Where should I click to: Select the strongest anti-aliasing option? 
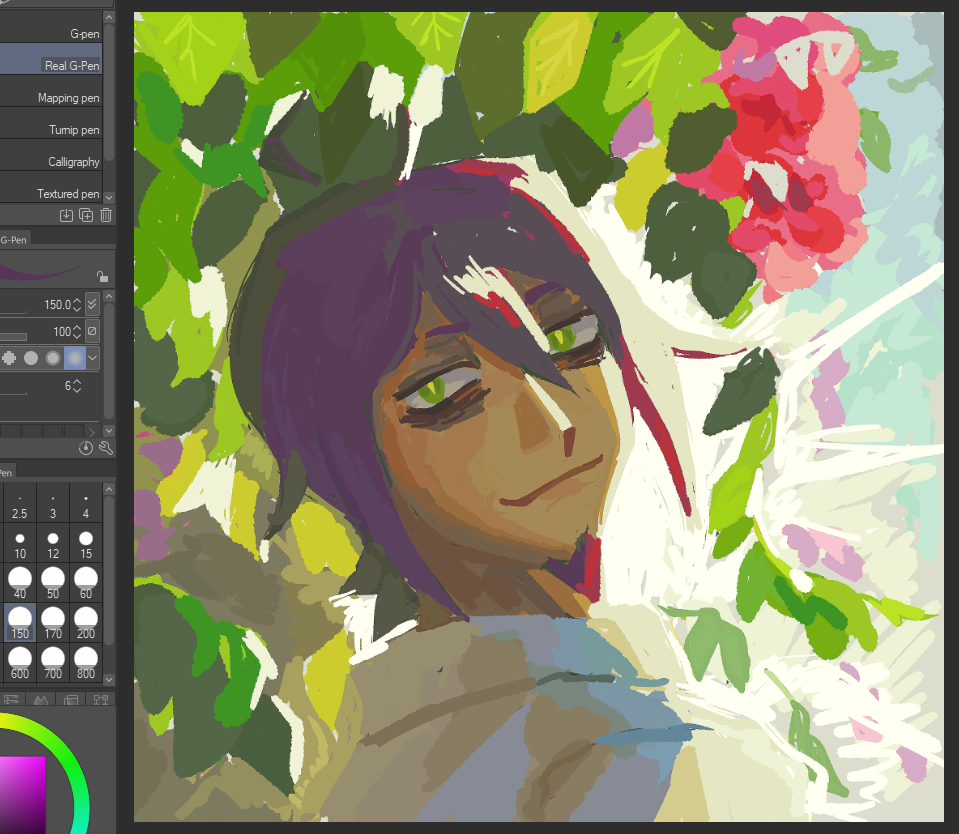(74, 357)
